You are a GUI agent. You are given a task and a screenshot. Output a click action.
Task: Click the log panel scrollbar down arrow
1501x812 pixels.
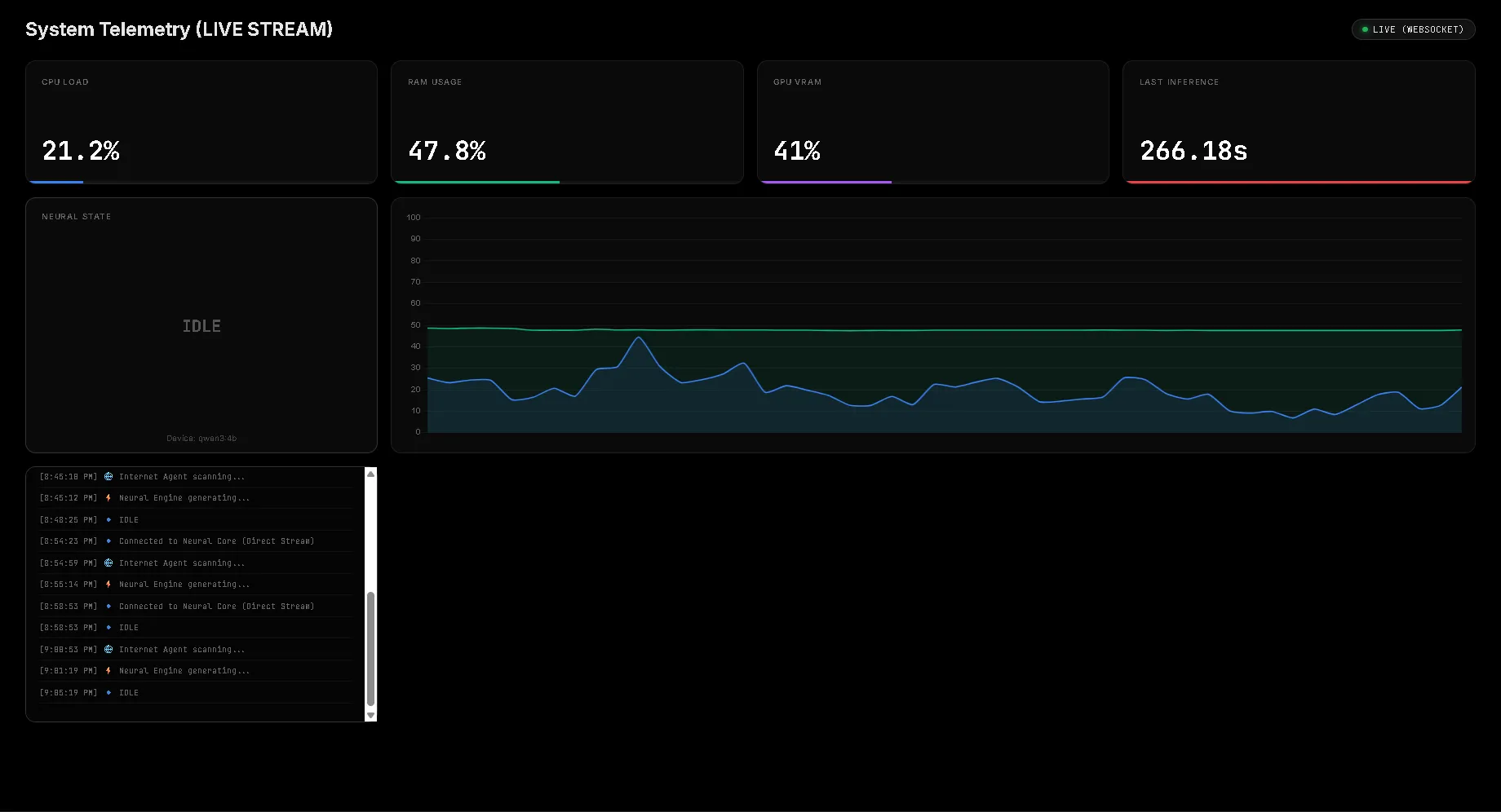coord(371,715)
